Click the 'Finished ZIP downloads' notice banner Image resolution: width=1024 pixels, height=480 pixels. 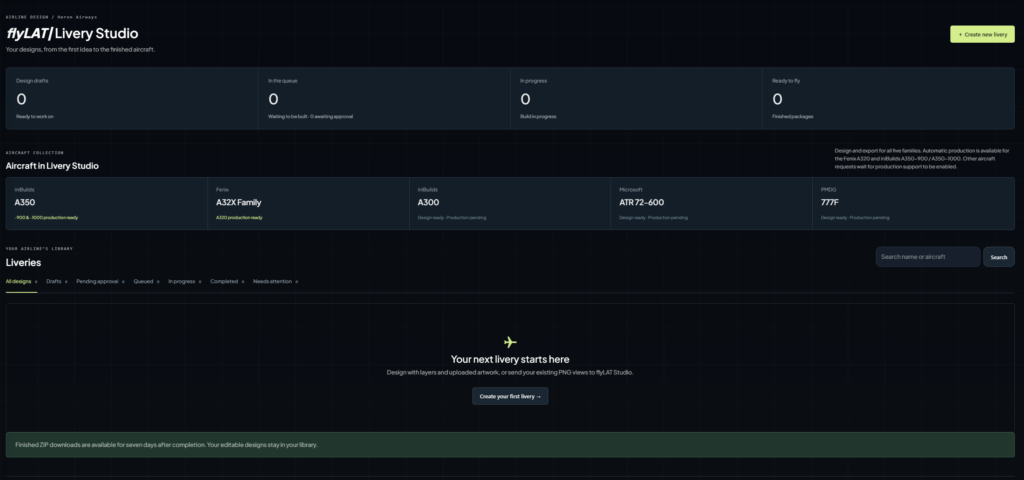point(510,445)
